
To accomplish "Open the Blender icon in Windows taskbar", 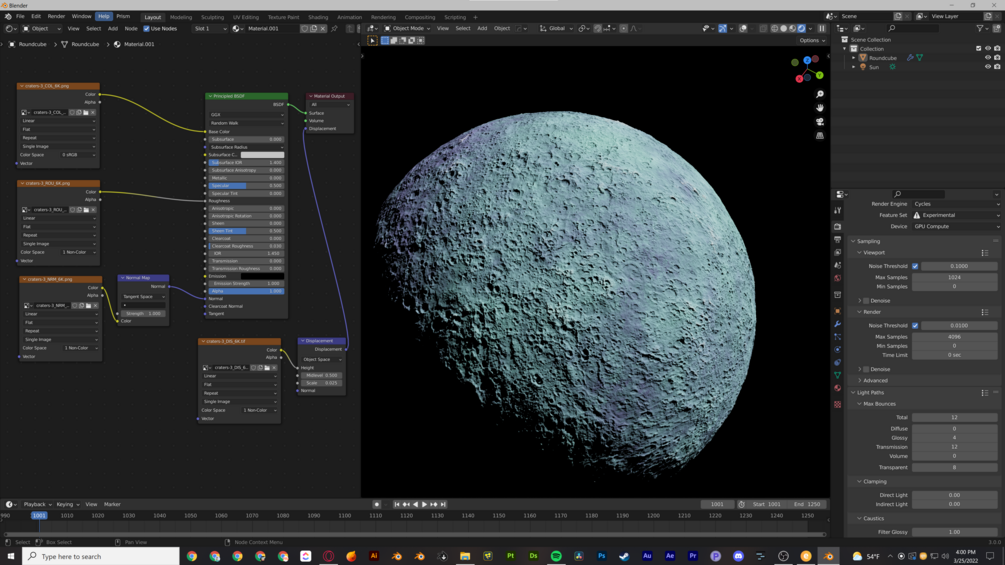I will click(828, 556).
